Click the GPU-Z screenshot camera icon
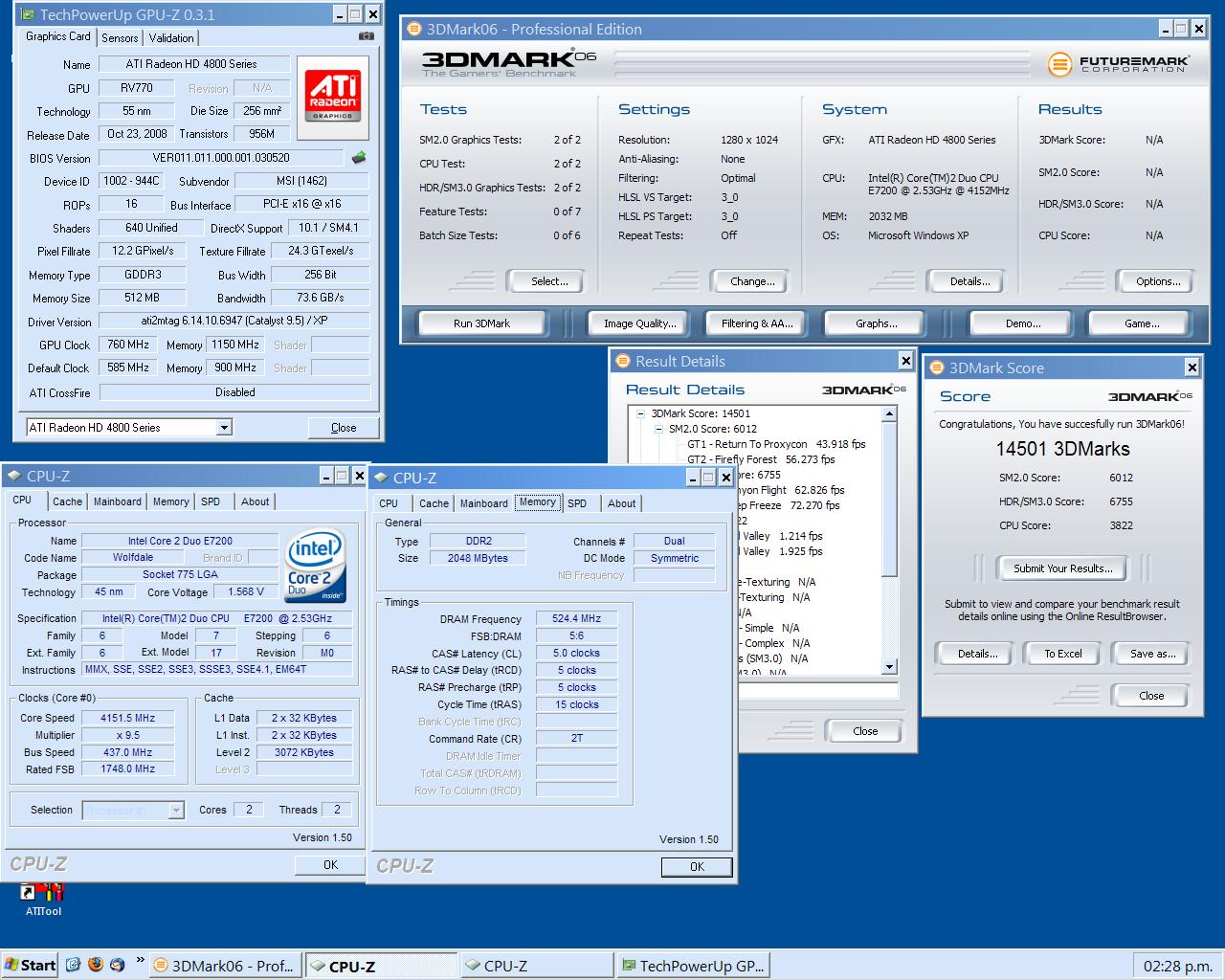The height and width of the screenshot is (980, 1225). click(x=366, y=36)
